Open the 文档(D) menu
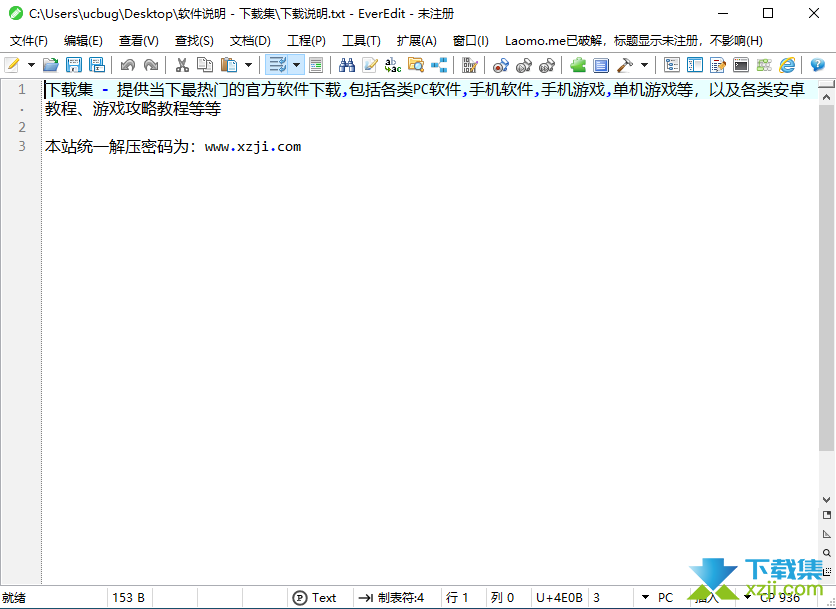The width and height of the screenshot is (836, 609). (250, 41)
